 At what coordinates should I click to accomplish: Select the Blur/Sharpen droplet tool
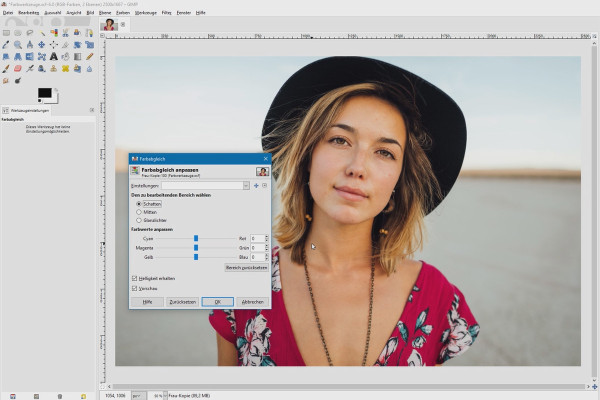[89, 69]
